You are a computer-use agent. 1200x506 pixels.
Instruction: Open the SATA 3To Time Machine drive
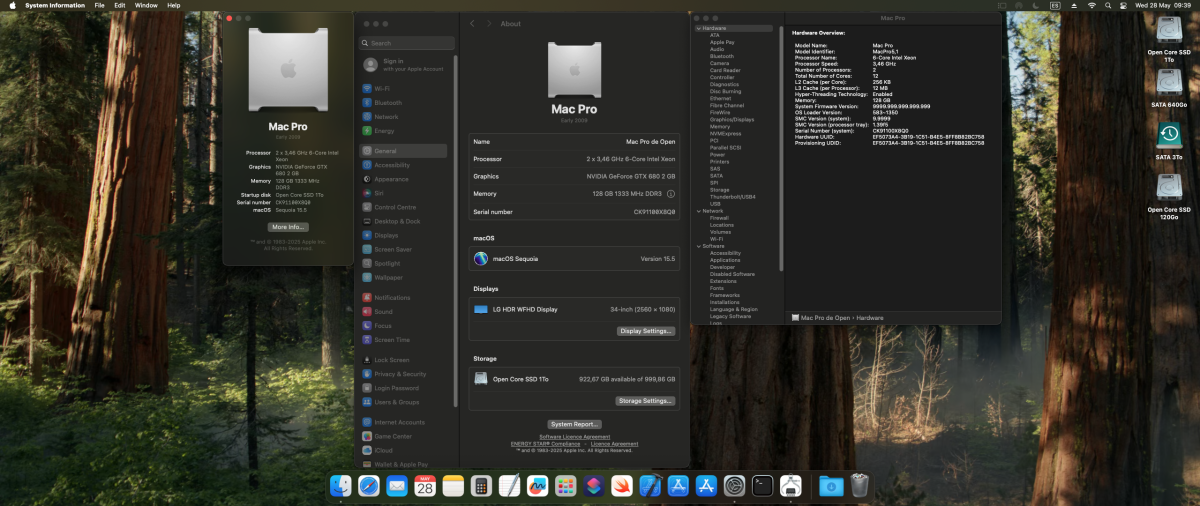[x=1169, y=138]
